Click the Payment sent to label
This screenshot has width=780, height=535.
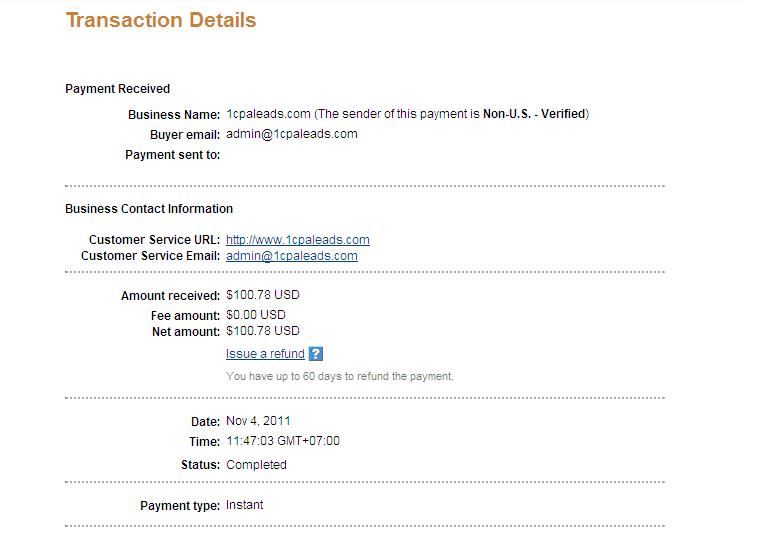172,155
